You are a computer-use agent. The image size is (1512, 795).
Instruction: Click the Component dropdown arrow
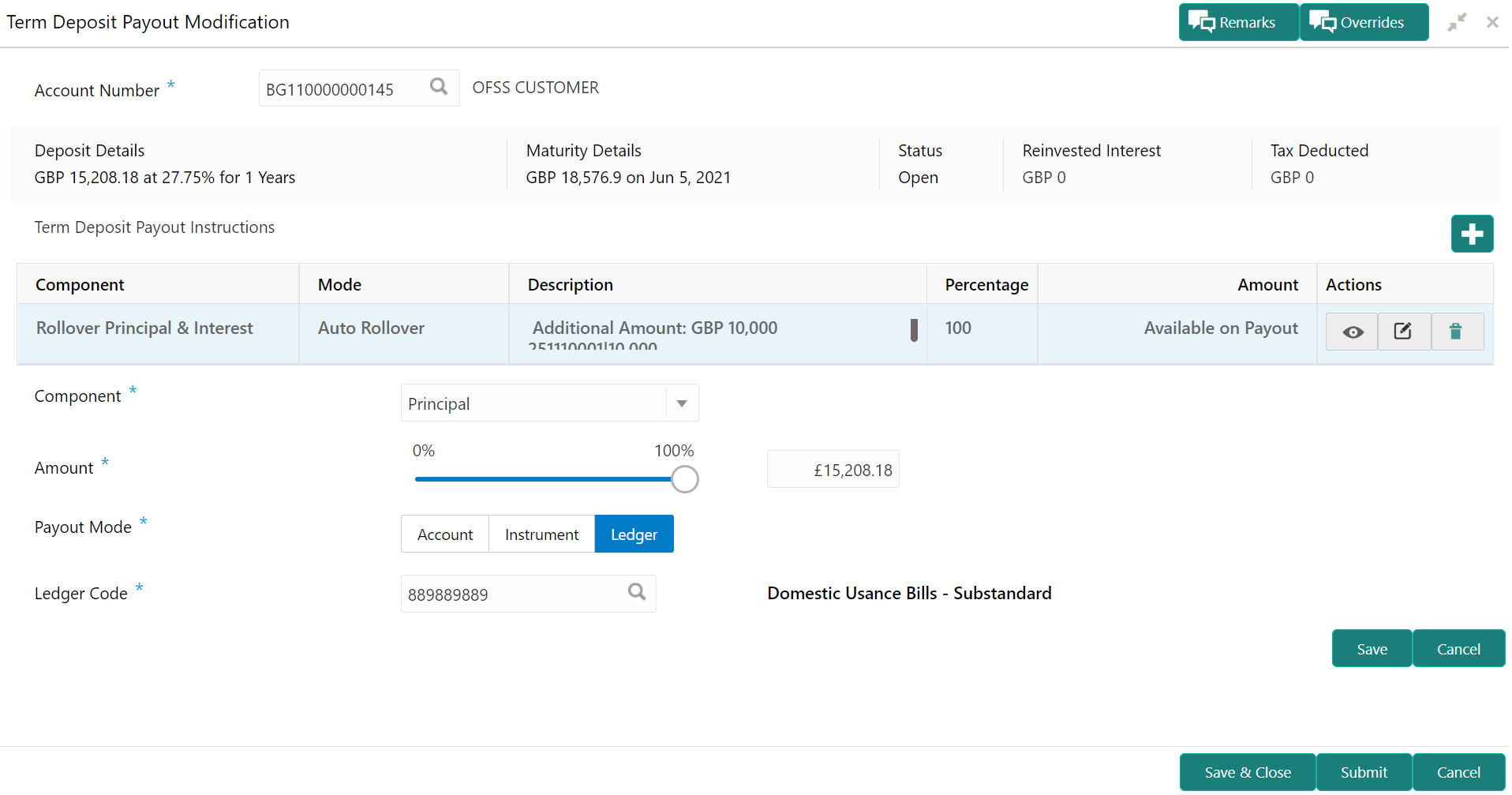point(682,403)
